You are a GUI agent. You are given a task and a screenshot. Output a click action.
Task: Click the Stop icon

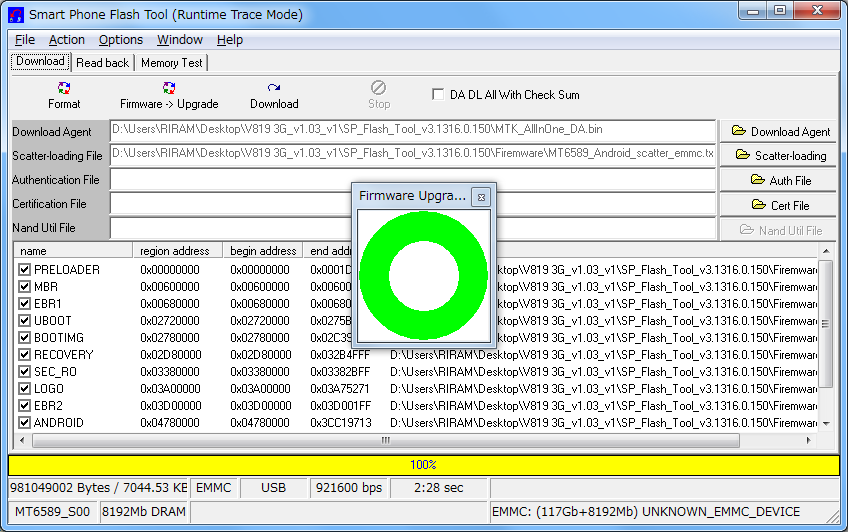click(x=379, y=88)
